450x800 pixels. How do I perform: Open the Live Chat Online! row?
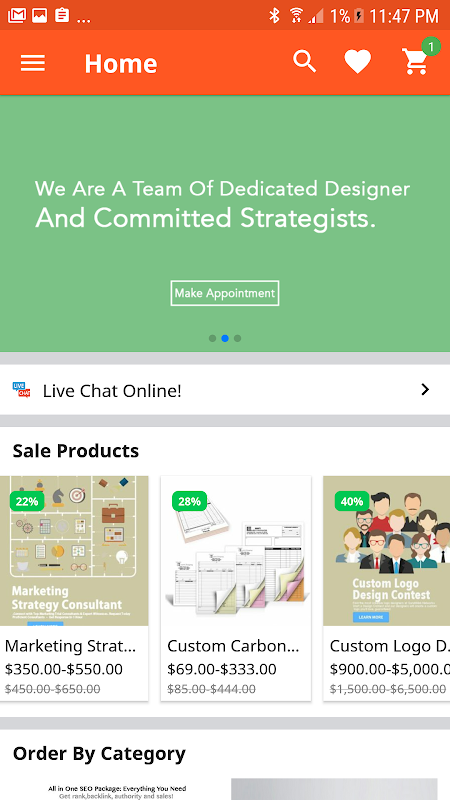pos(225,390)
